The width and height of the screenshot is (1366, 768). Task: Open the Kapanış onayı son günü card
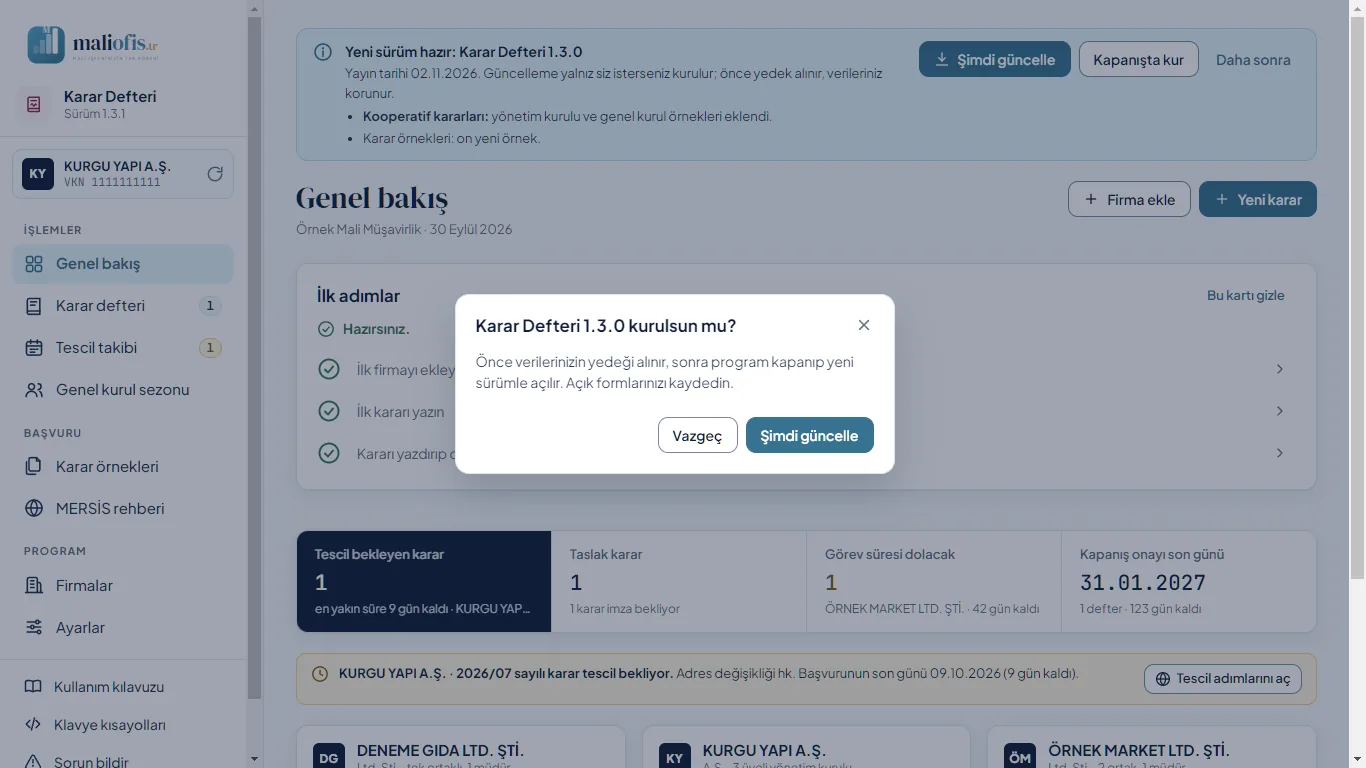click(x=1188, y=581)
